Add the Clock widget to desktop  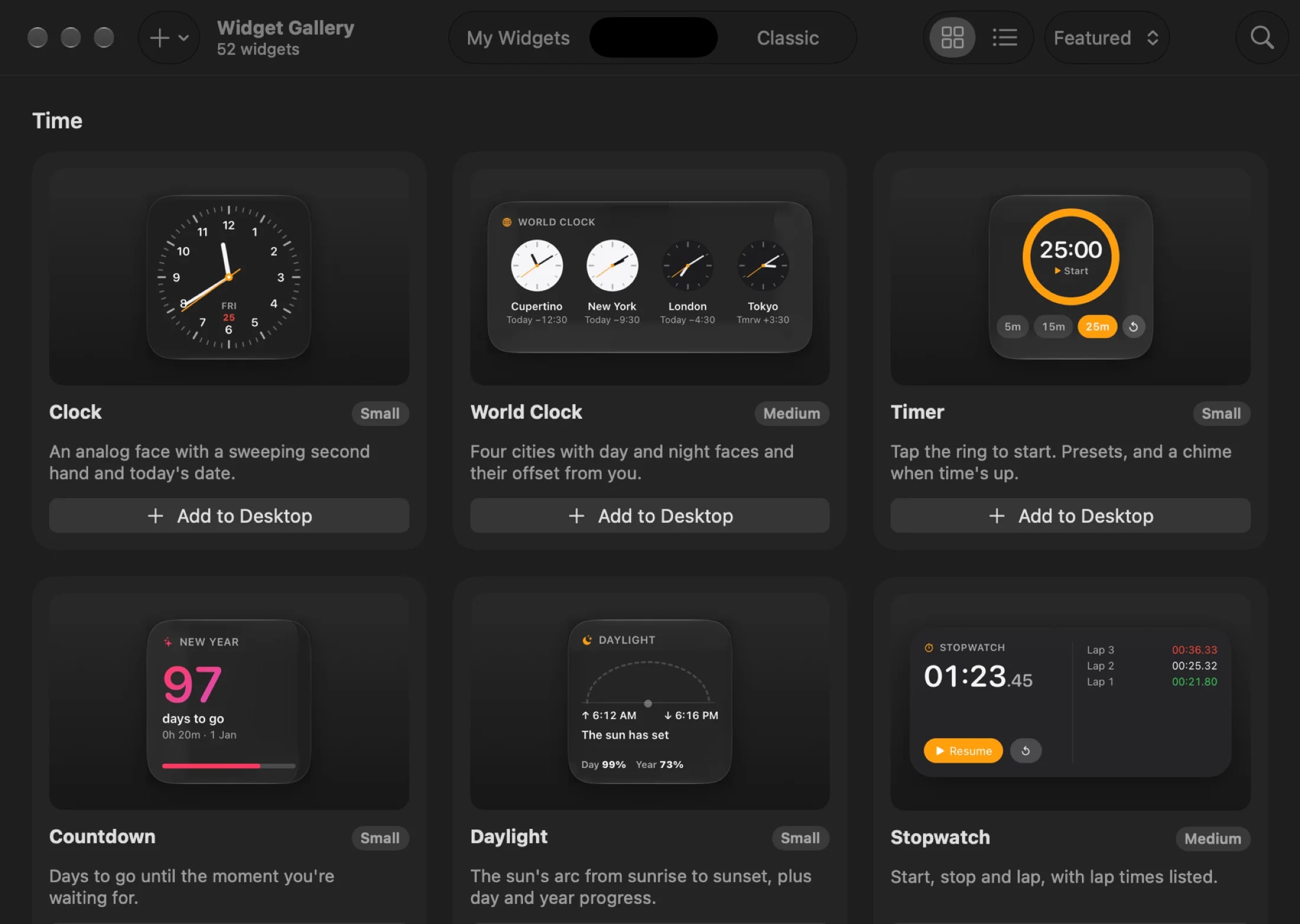pyautogui.click(x=229, y=516)
